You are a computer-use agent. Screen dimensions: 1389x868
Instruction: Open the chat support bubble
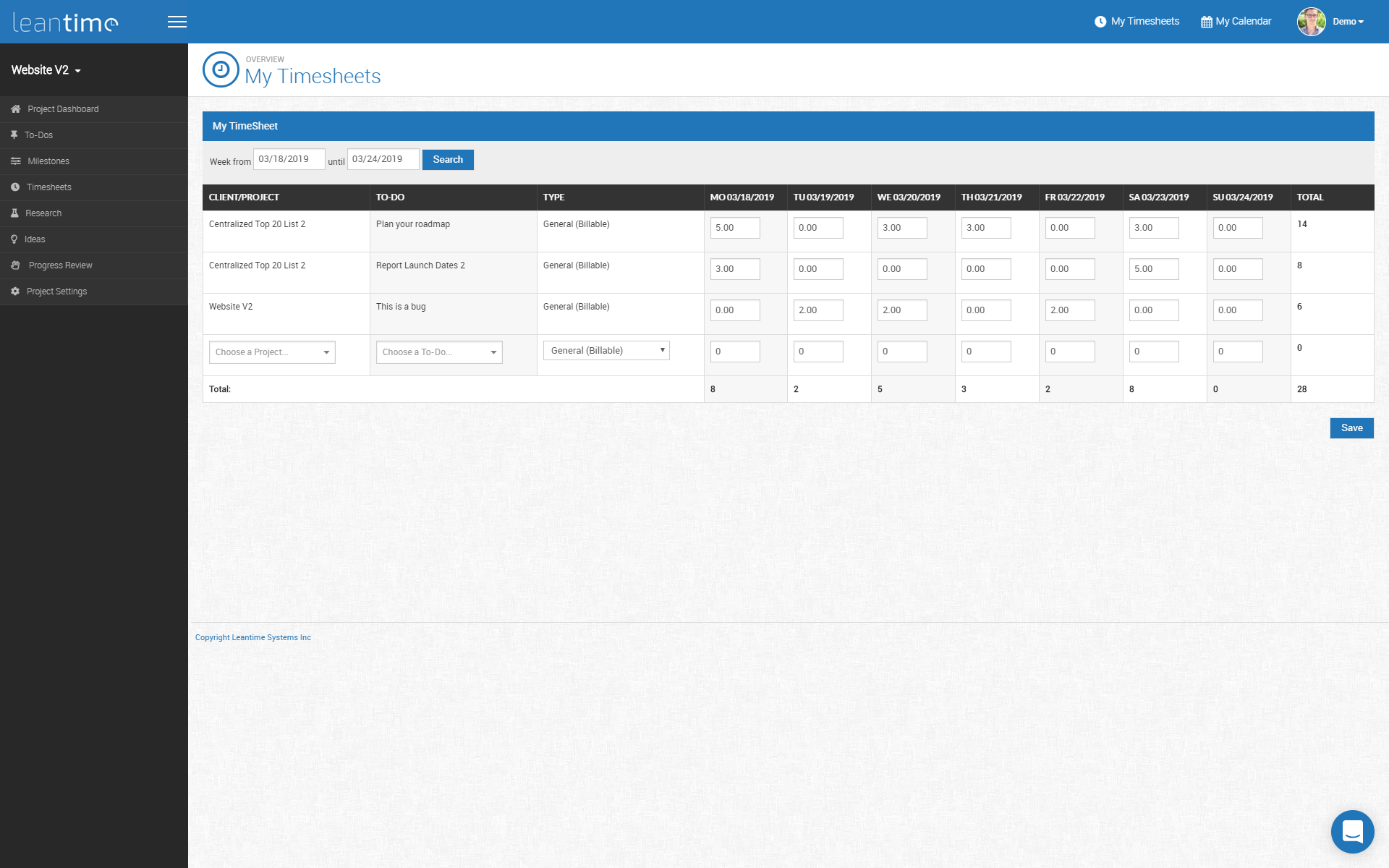click(1351, 831)
